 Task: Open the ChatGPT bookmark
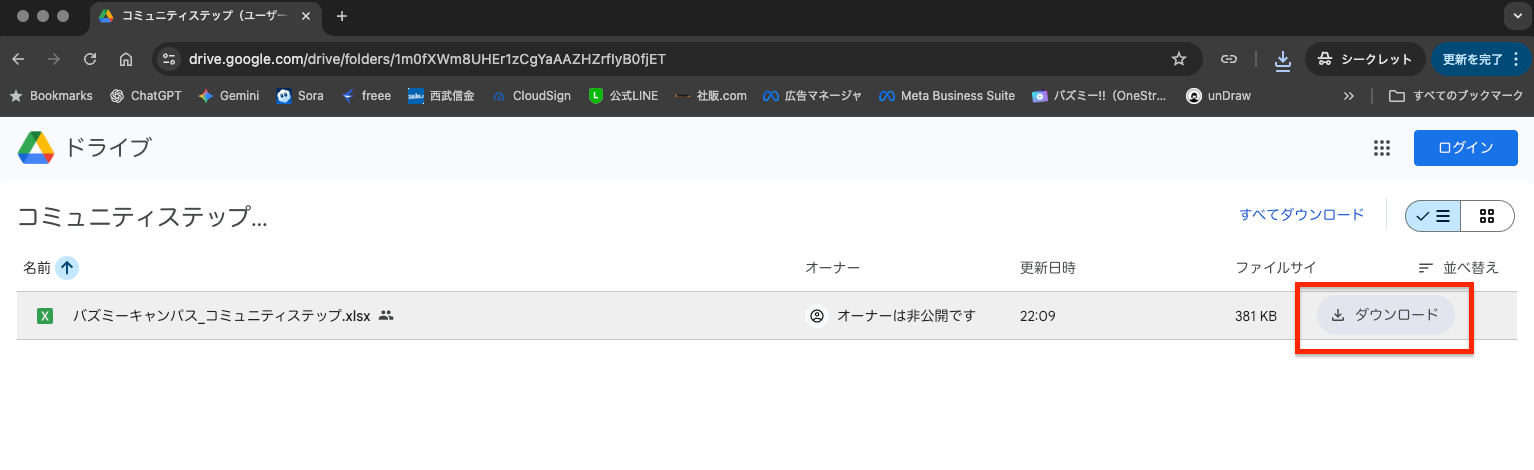tap(145, 96)
